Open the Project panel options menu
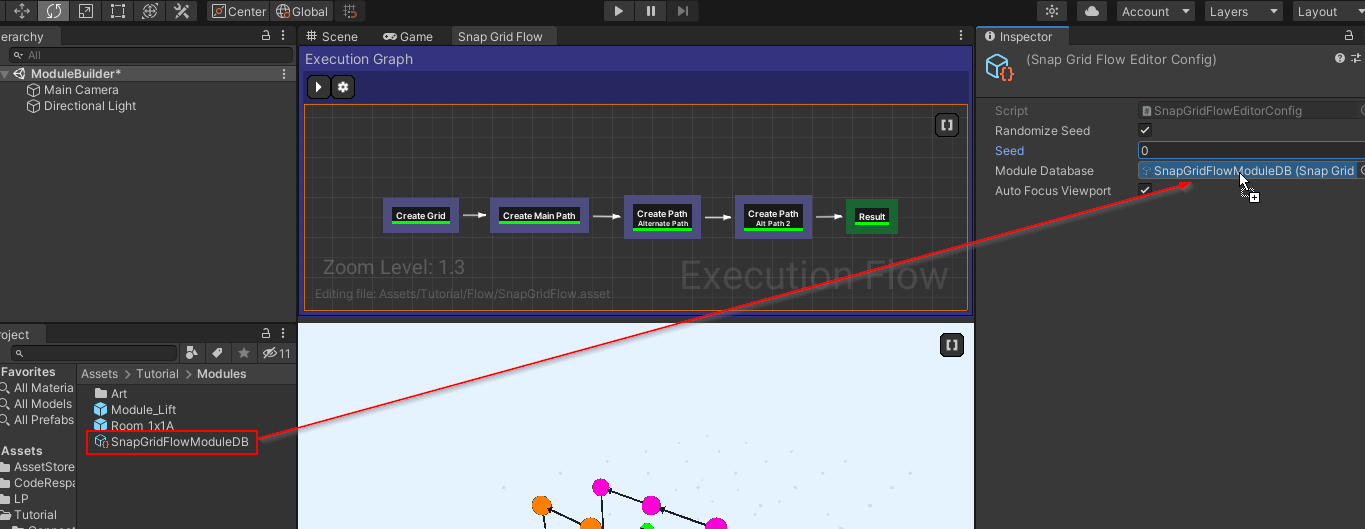The height and width of the screenshot is (529, 1365). click(285, 334)
